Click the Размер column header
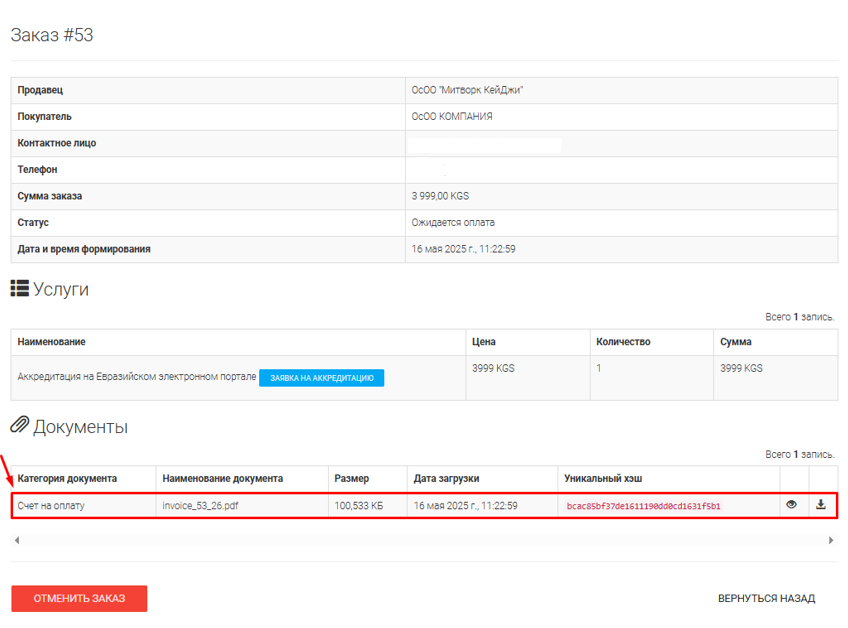The height and width of the screenshot is (628, 848). (352, 478)
